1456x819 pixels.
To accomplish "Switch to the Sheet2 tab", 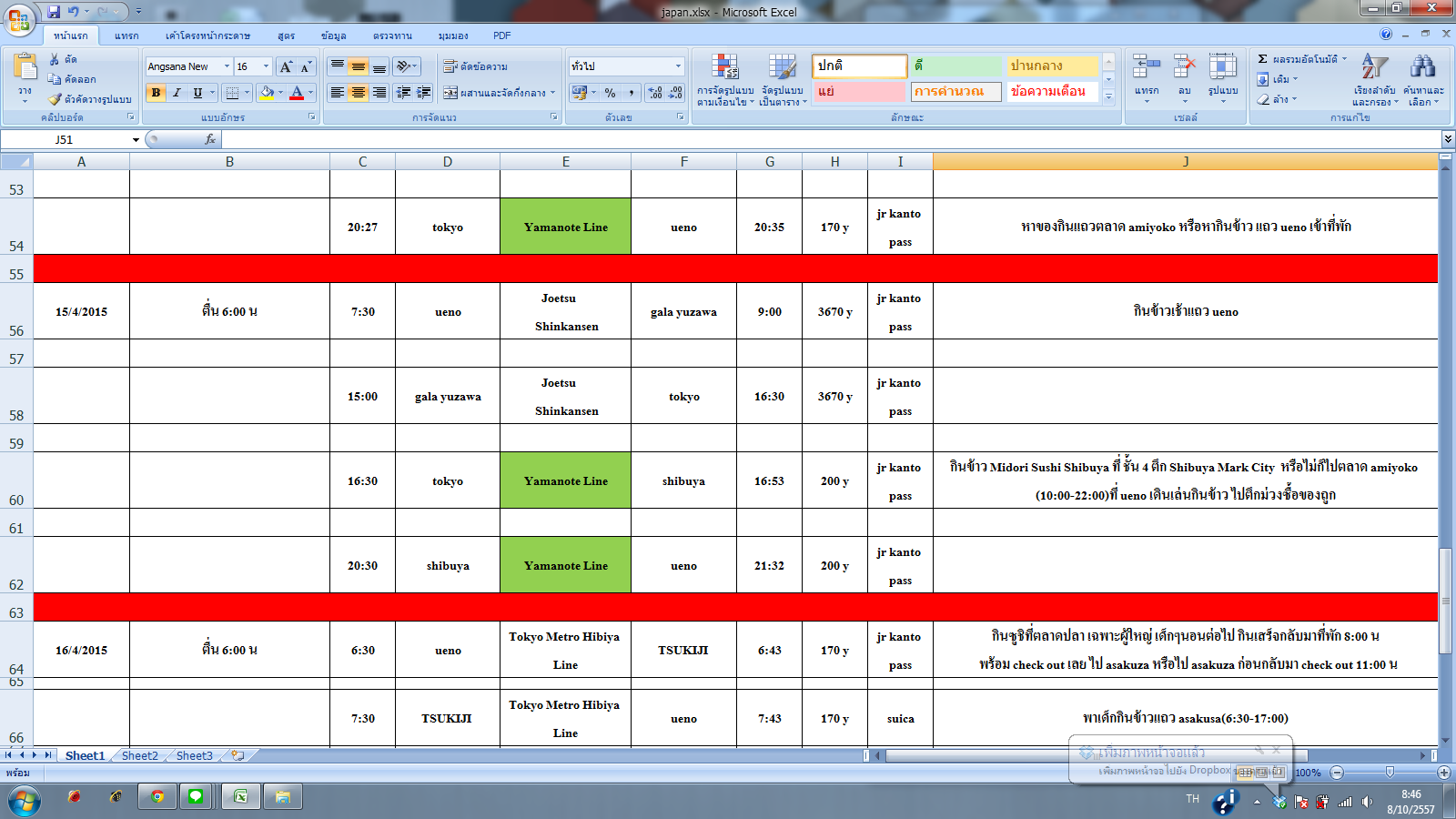I will coord(140,755).
